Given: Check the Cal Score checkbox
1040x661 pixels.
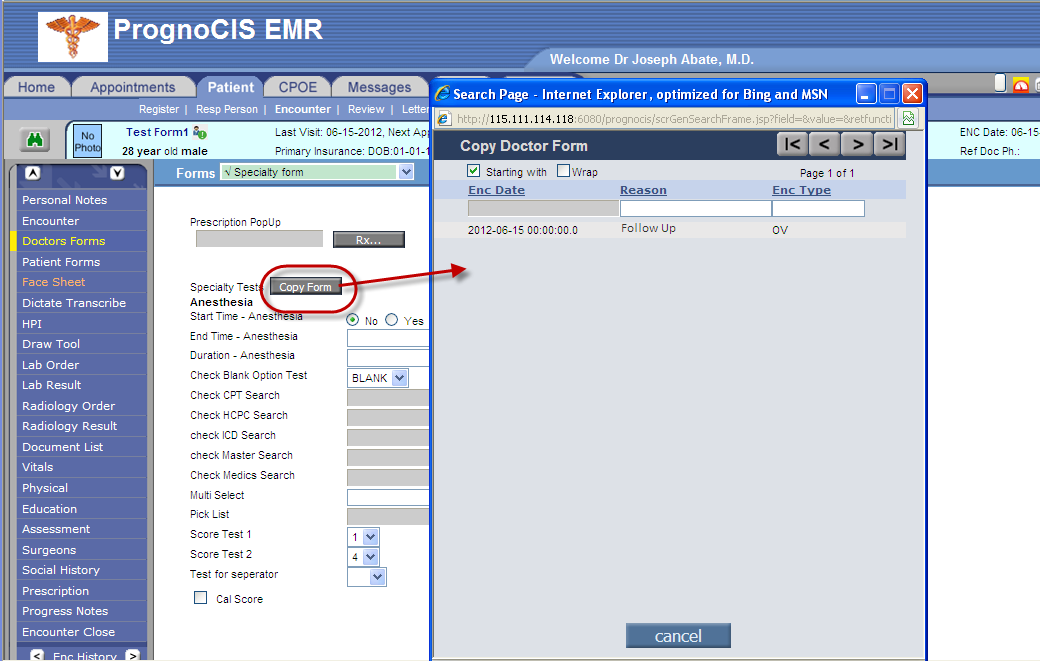Looking at the screenshot, I should click(200, 597).
